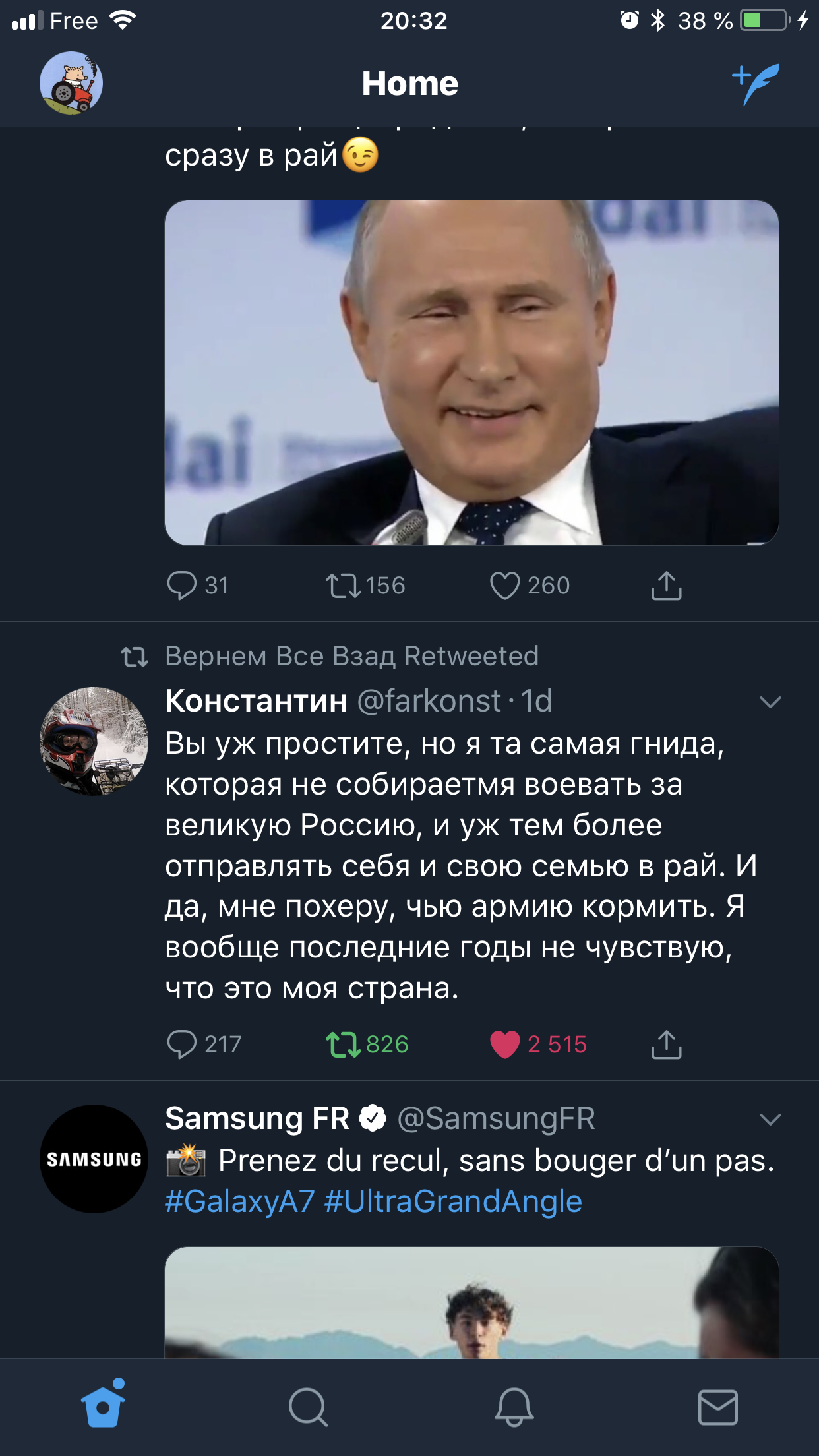Screen dimensions: 819x1456
Task: Open the Samsung FR profile picture
Action: 94,1159
